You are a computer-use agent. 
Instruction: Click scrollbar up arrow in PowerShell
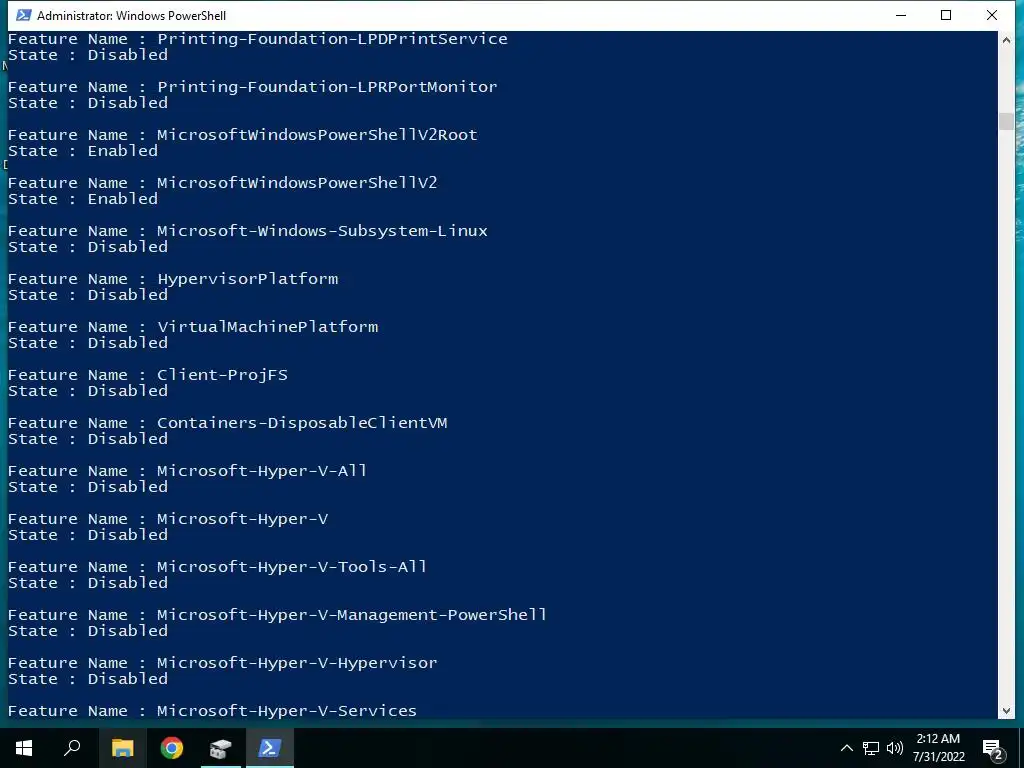coord(1006,40)
